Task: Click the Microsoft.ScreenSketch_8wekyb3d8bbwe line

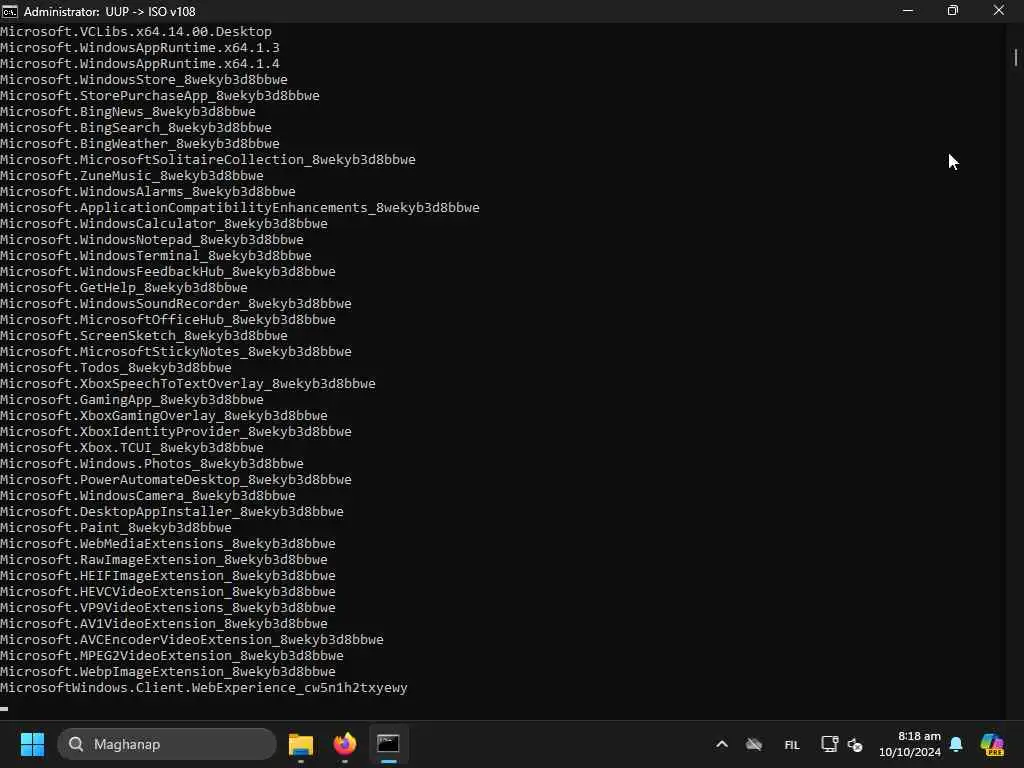Action: coord(144,336)
